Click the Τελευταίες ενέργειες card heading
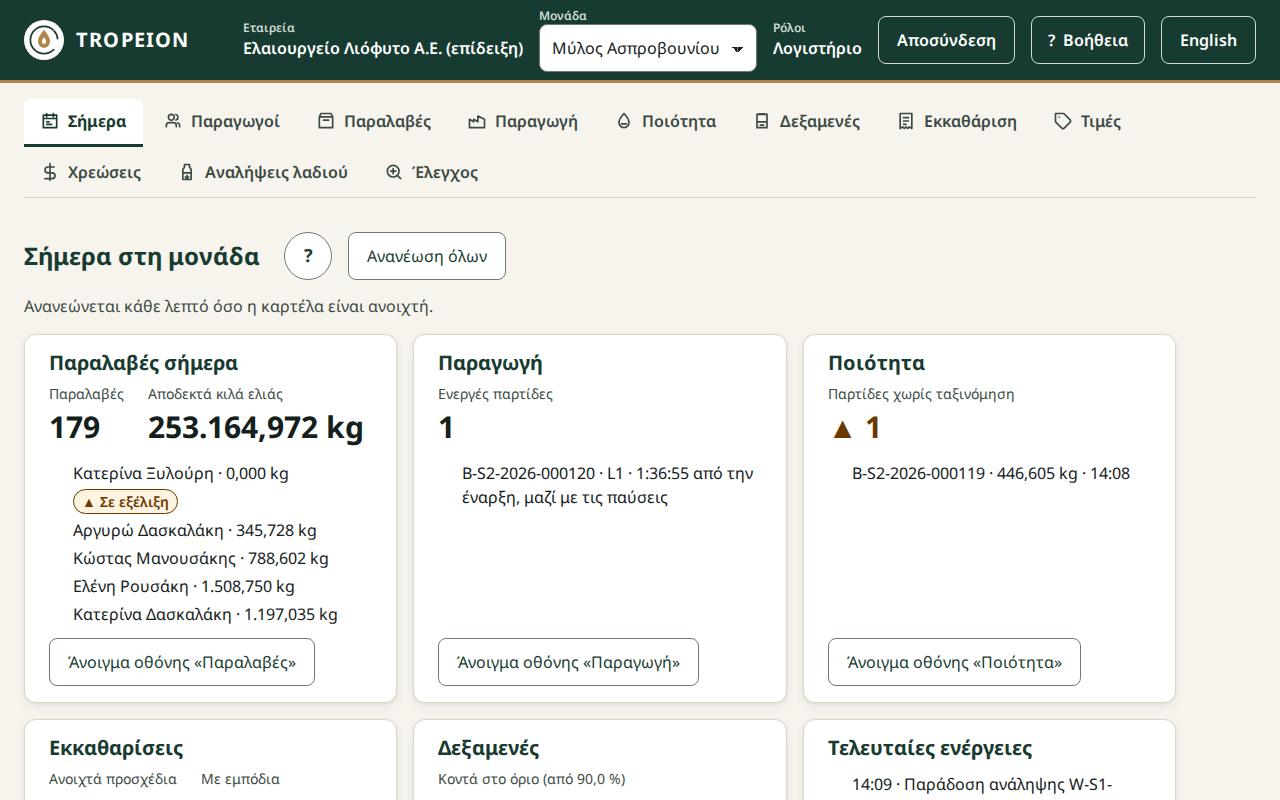This screenshot has width=1280, height=800. click(x=930, y=748)
